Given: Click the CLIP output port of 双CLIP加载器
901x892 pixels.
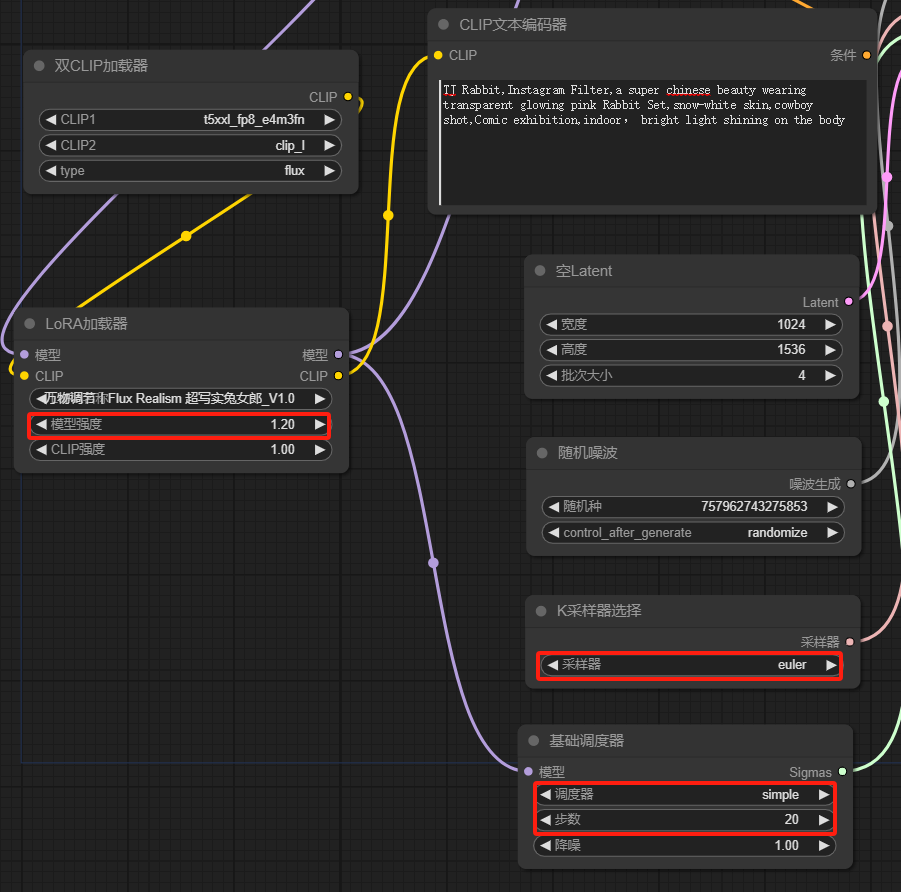Looking at the screenshot, I should coord(348,97).
